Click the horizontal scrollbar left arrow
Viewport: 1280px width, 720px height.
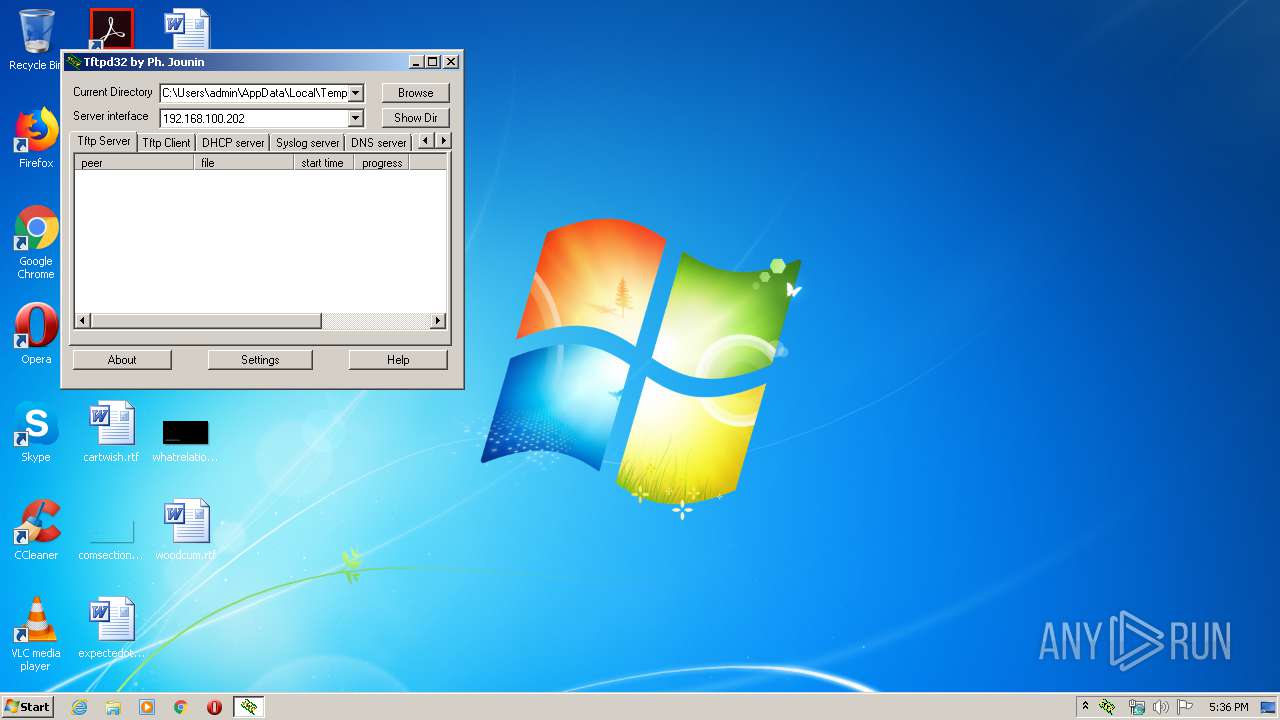pos(83,321)
